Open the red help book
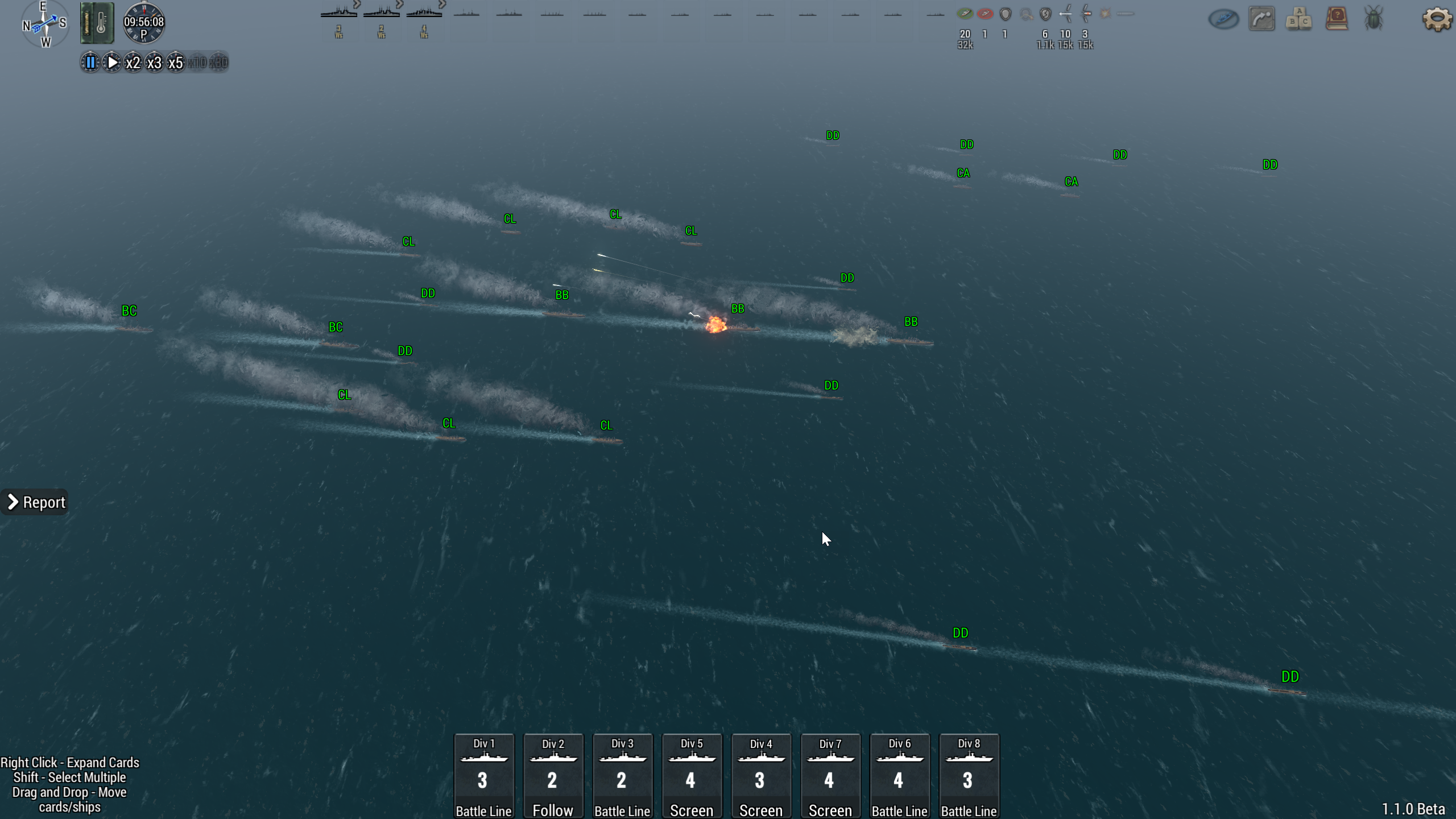The image size is (1456, 819). 1337,19
